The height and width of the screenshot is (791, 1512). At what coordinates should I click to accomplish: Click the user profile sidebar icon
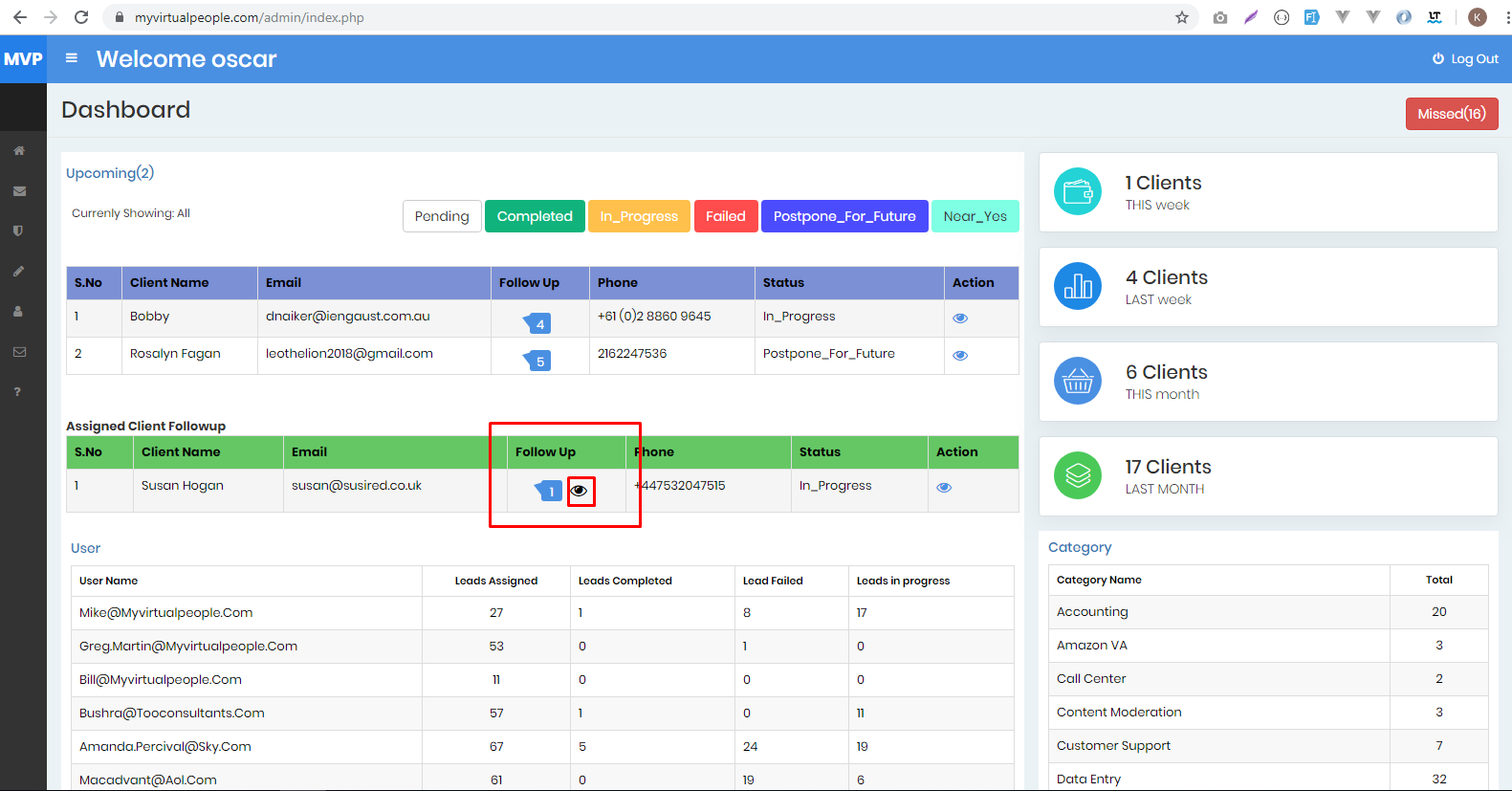(18, 312)
